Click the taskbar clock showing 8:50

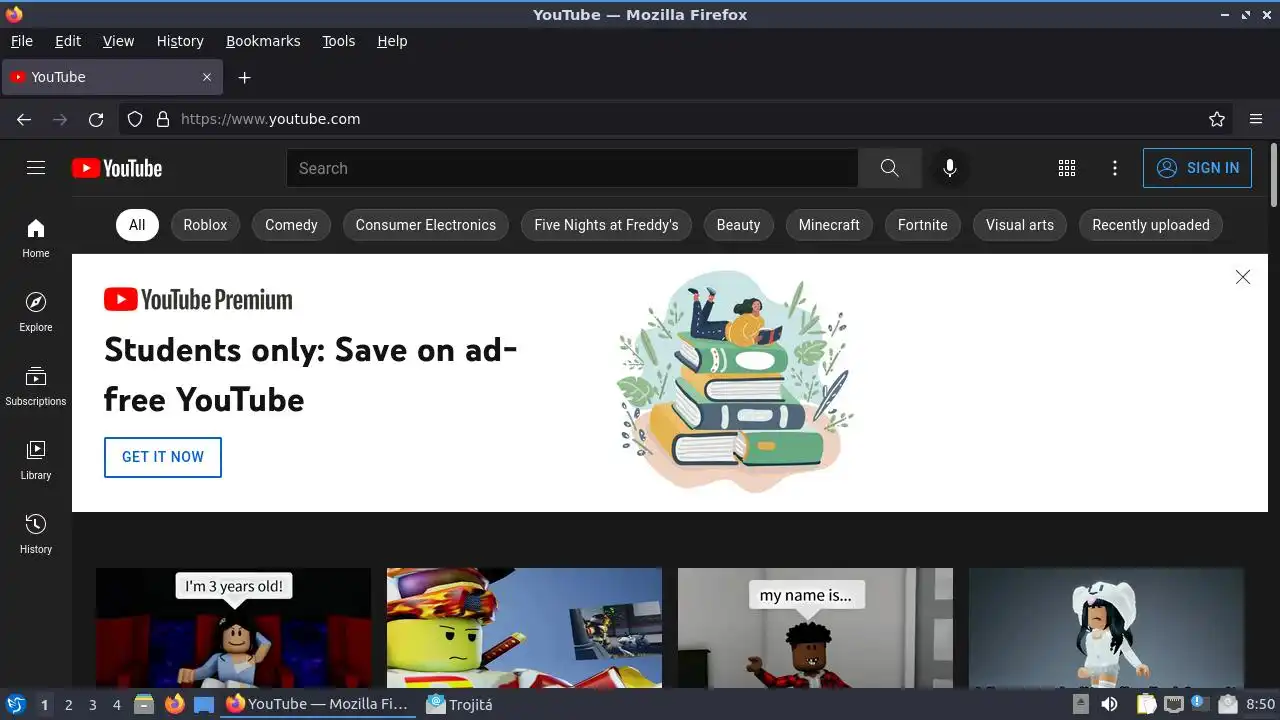(1260, 705)
